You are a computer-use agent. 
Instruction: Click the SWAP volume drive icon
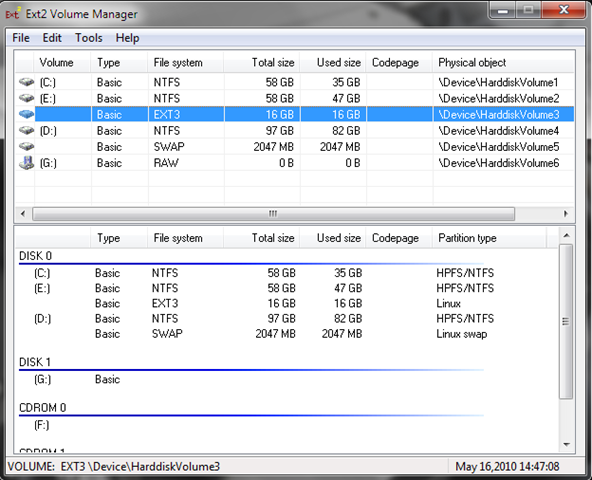[x=26, y=147]
